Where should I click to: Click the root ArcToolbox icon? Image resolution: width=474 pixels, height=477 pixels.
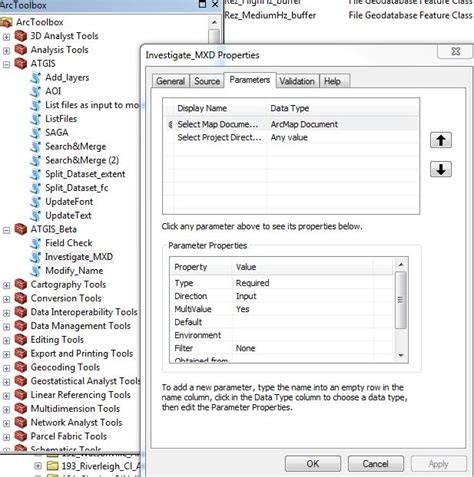pyautogui.click(x=6, y=22)
